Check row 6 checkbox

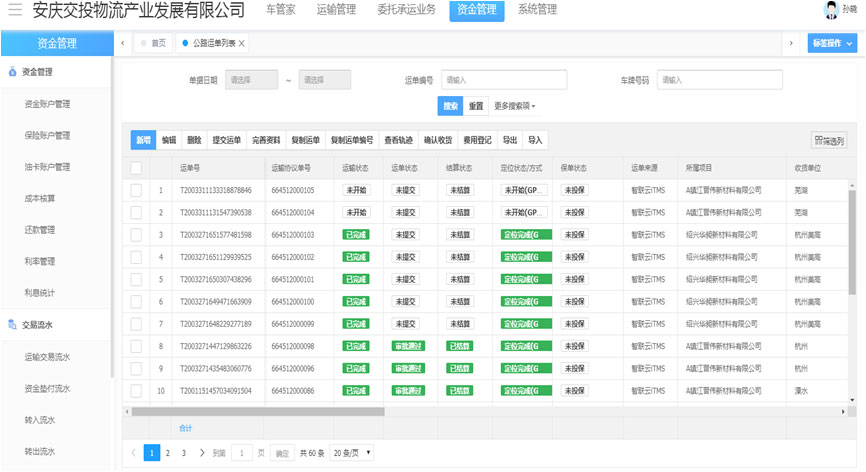pyautogui.click(x=136, y=301)
